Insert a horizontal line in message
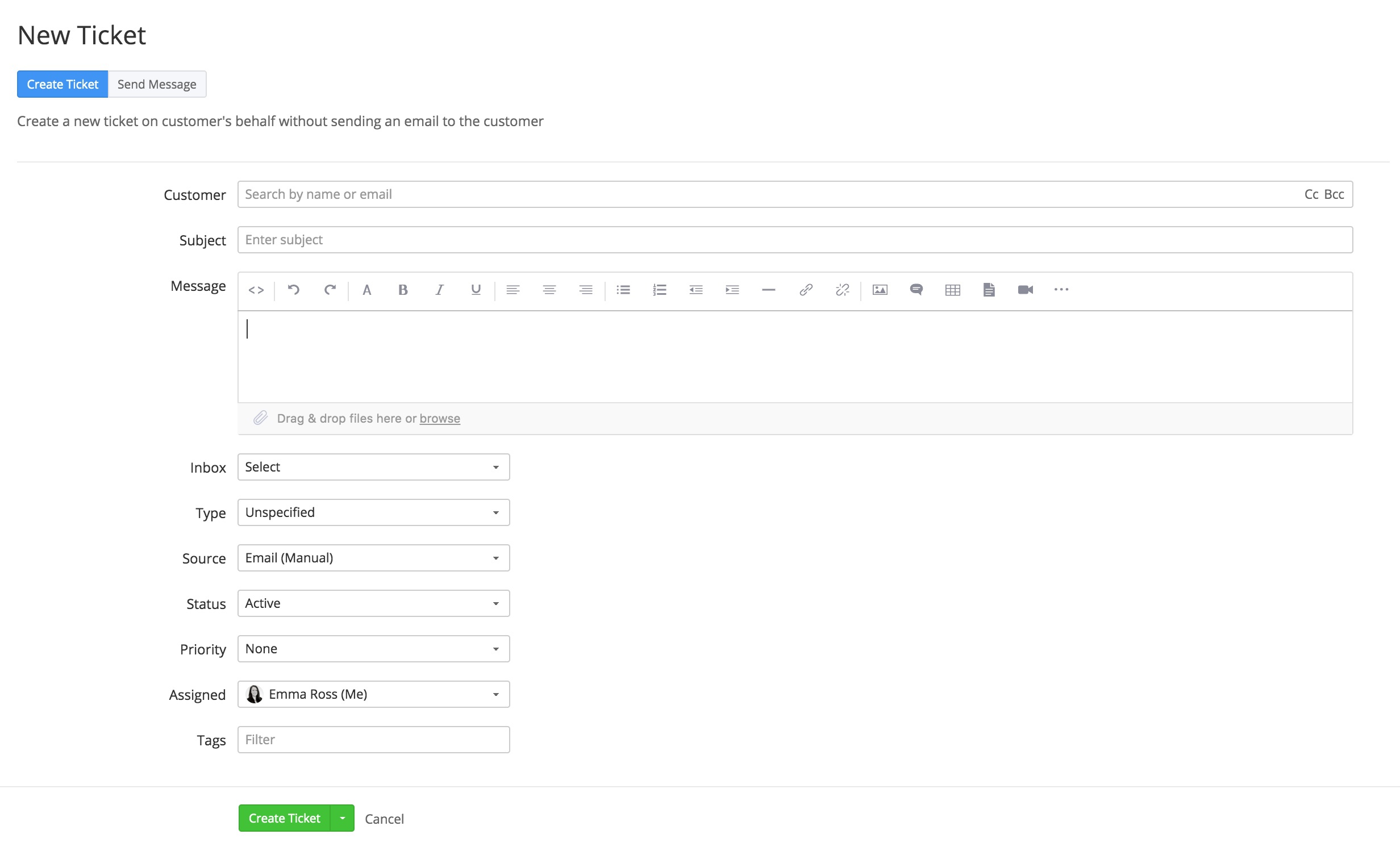 [x=768, y=290]
